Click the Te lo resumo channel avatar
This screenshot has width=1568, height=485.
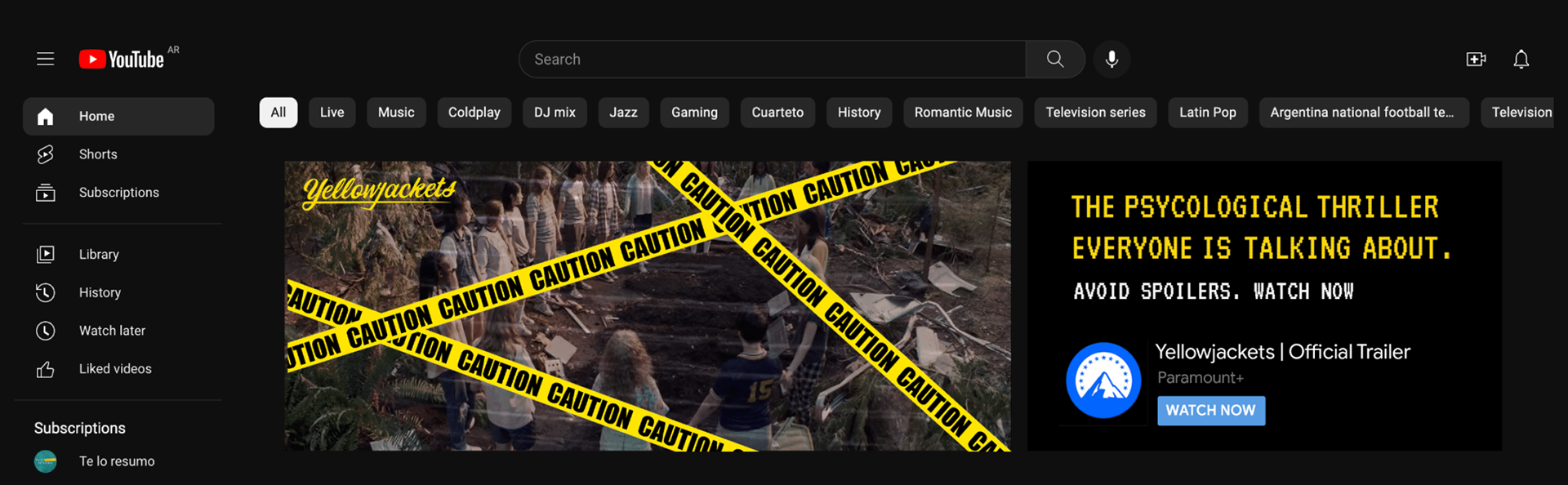[46, 461]
